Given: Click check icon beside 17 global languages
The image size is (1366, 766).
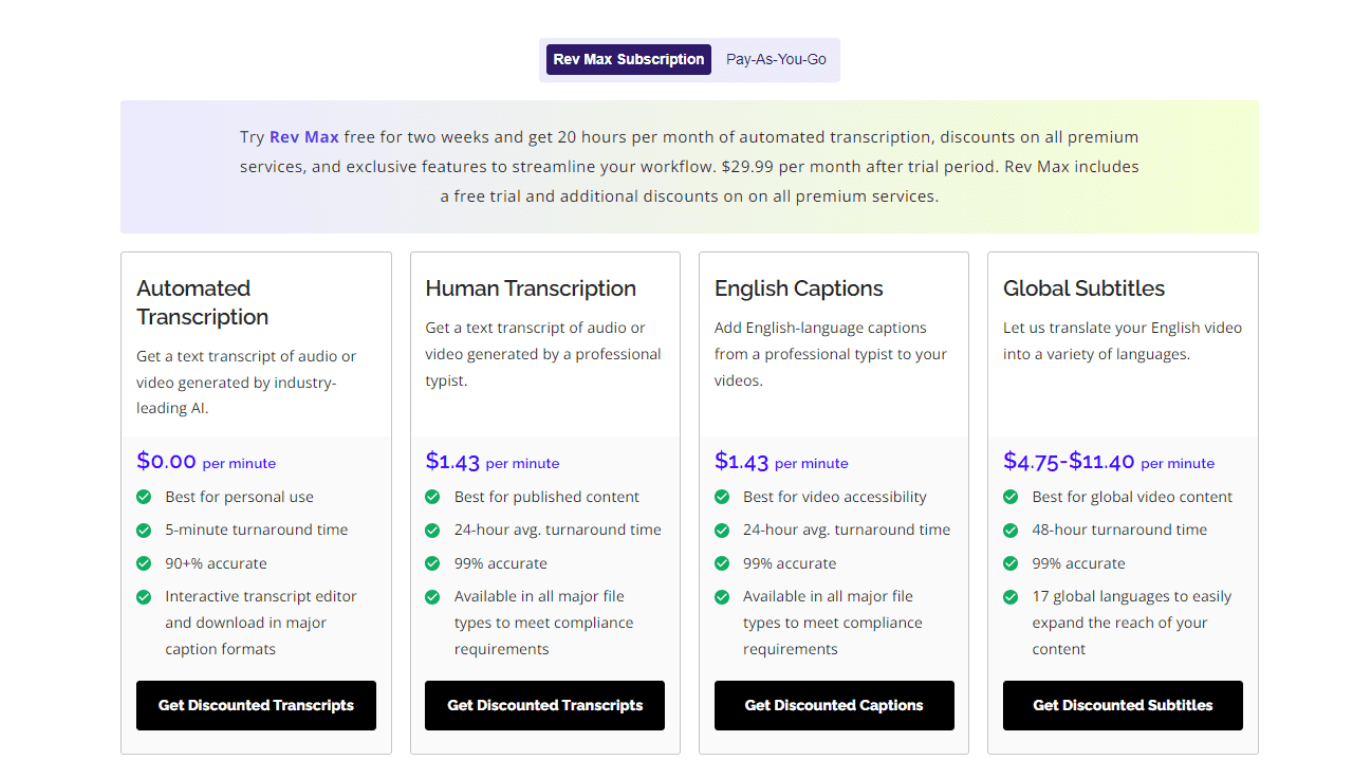Looking at the screenshot, I should [x=1011, y=597].
